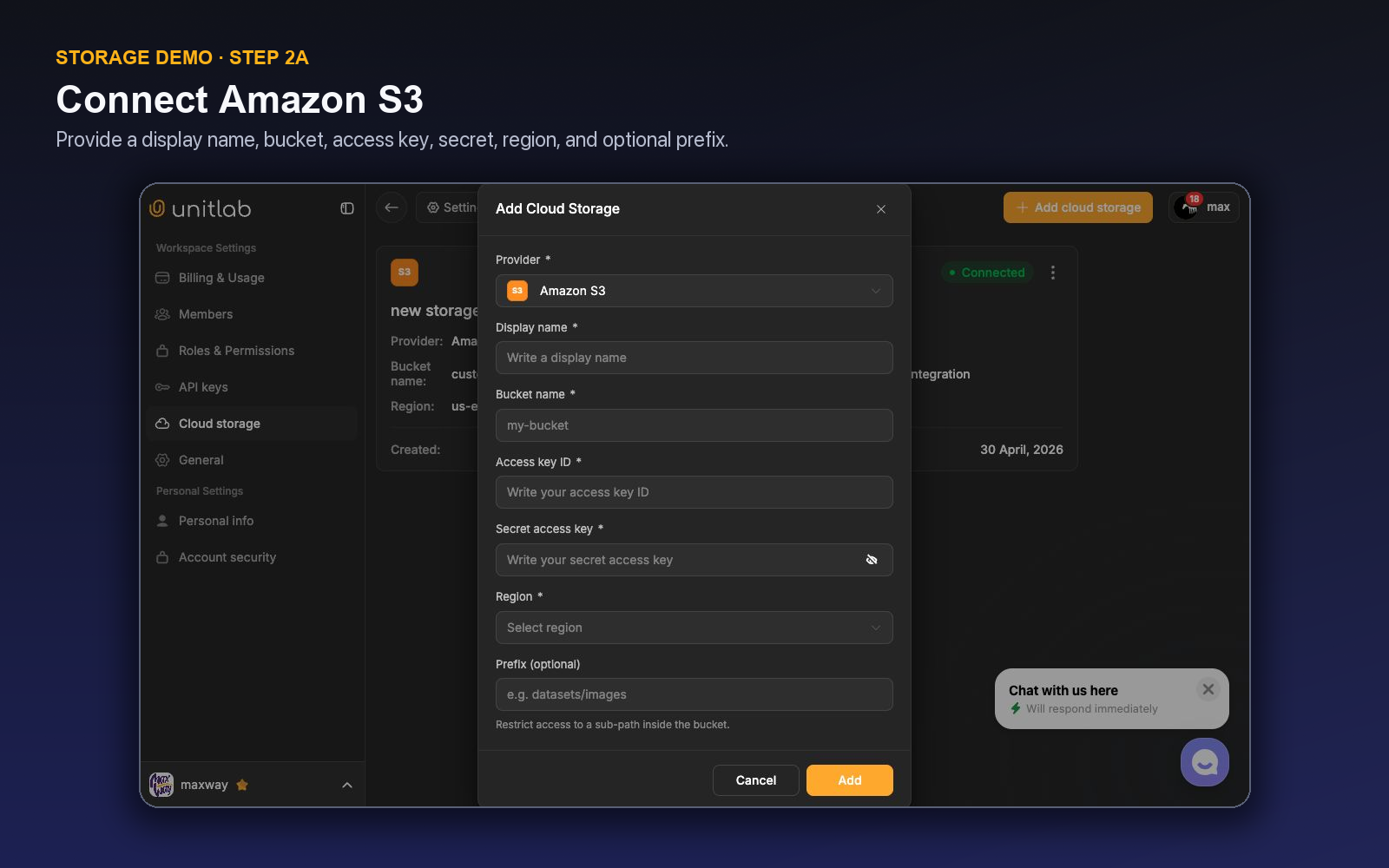Go back using the left arrow button
Image resolution: width=1389 pixels, height=868 pixels.
(x=392, y=207)
